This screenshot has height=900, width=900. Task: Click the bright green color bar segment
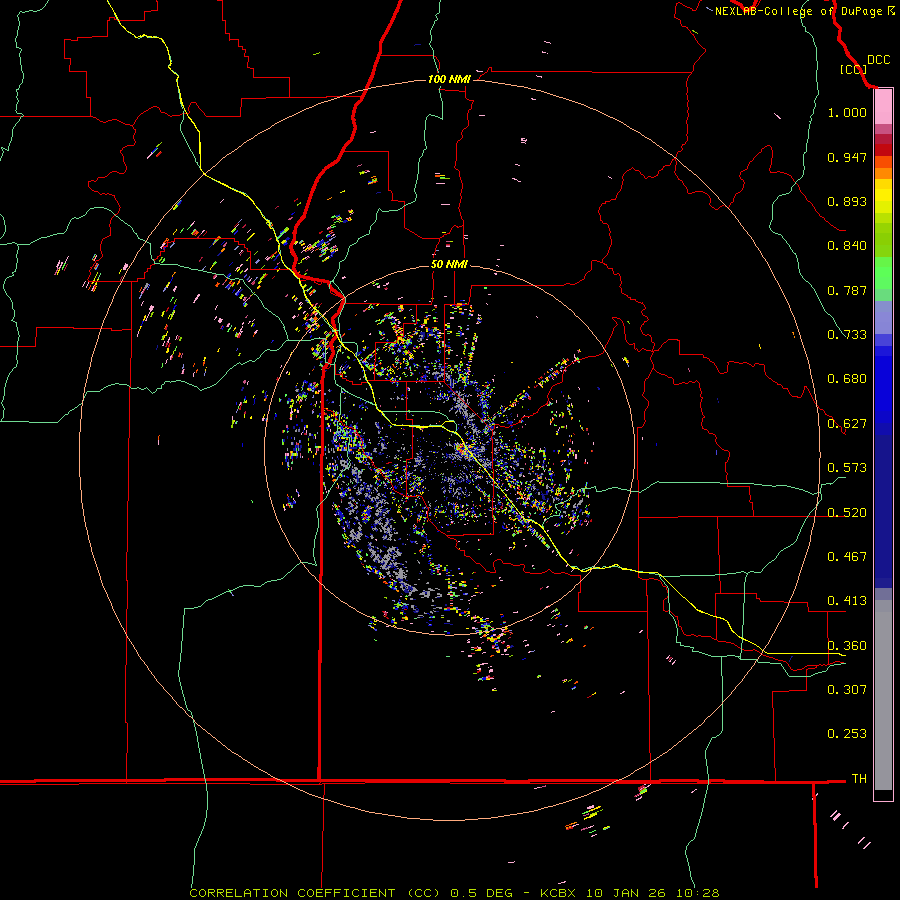[883, 273]
